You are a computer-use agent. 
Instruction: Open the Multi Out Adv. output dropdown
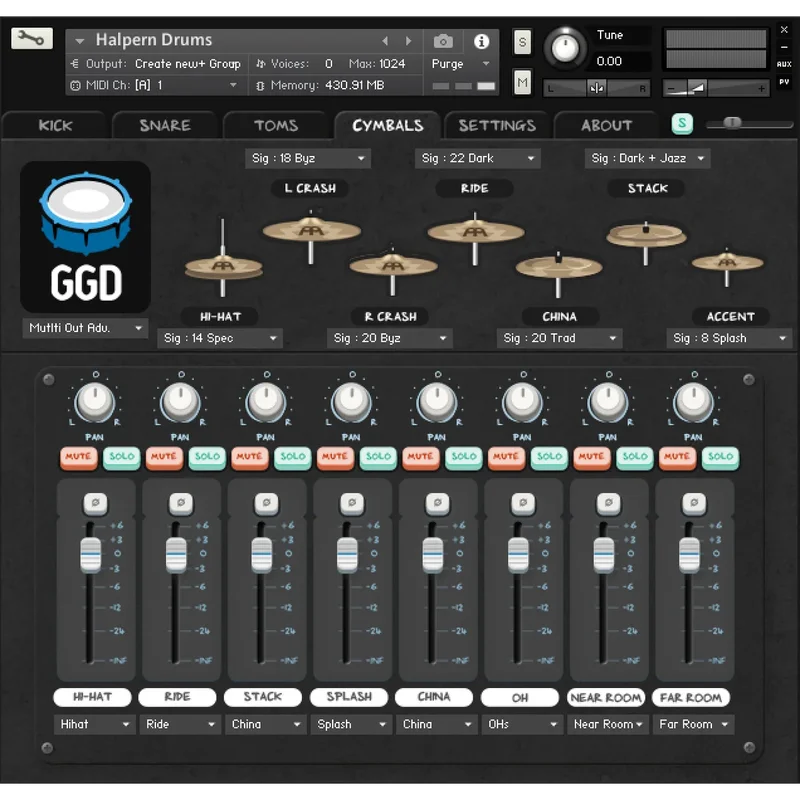tap(85, 328)
